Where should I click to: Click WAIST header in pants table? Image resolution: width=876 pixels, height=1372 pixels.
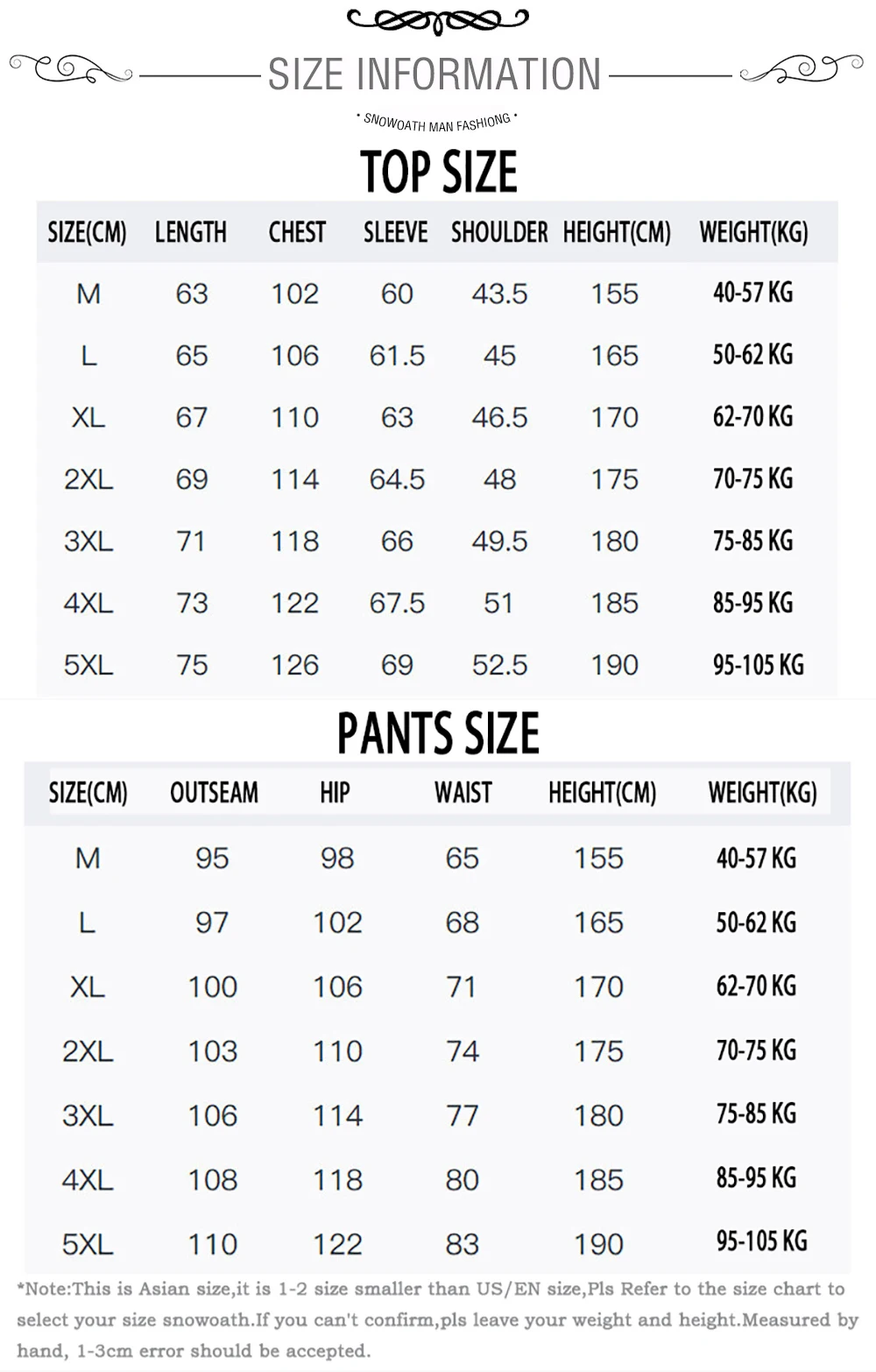tap(463, 793)
